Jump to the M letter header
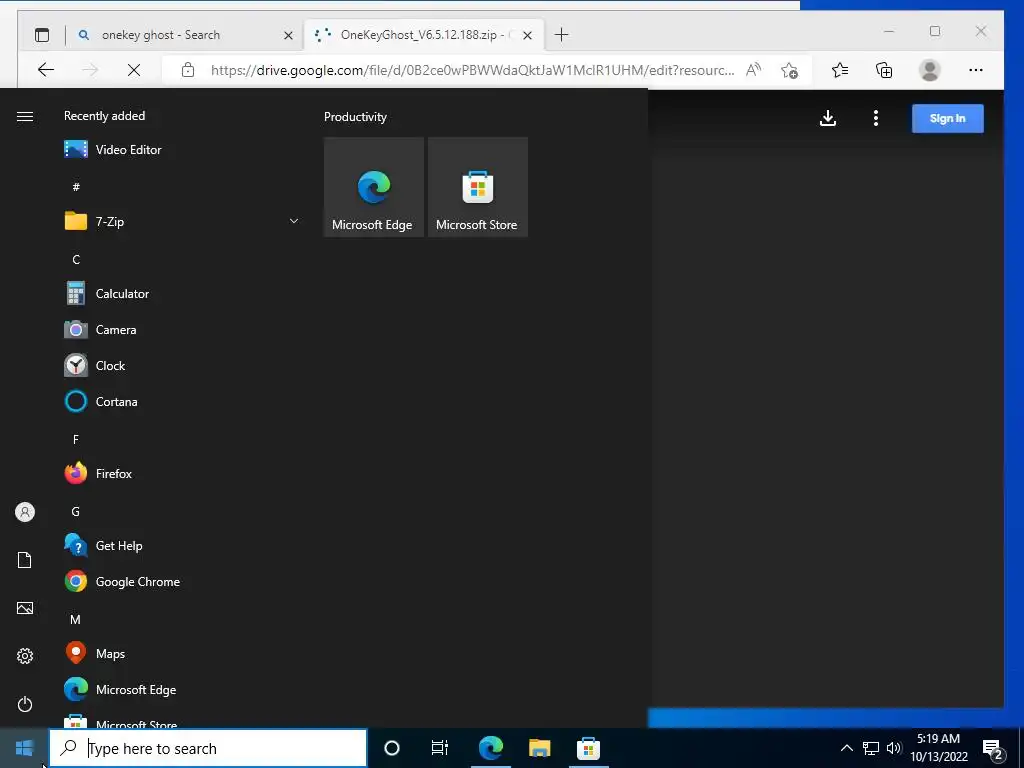1024x768 pixels. (76, 619)
